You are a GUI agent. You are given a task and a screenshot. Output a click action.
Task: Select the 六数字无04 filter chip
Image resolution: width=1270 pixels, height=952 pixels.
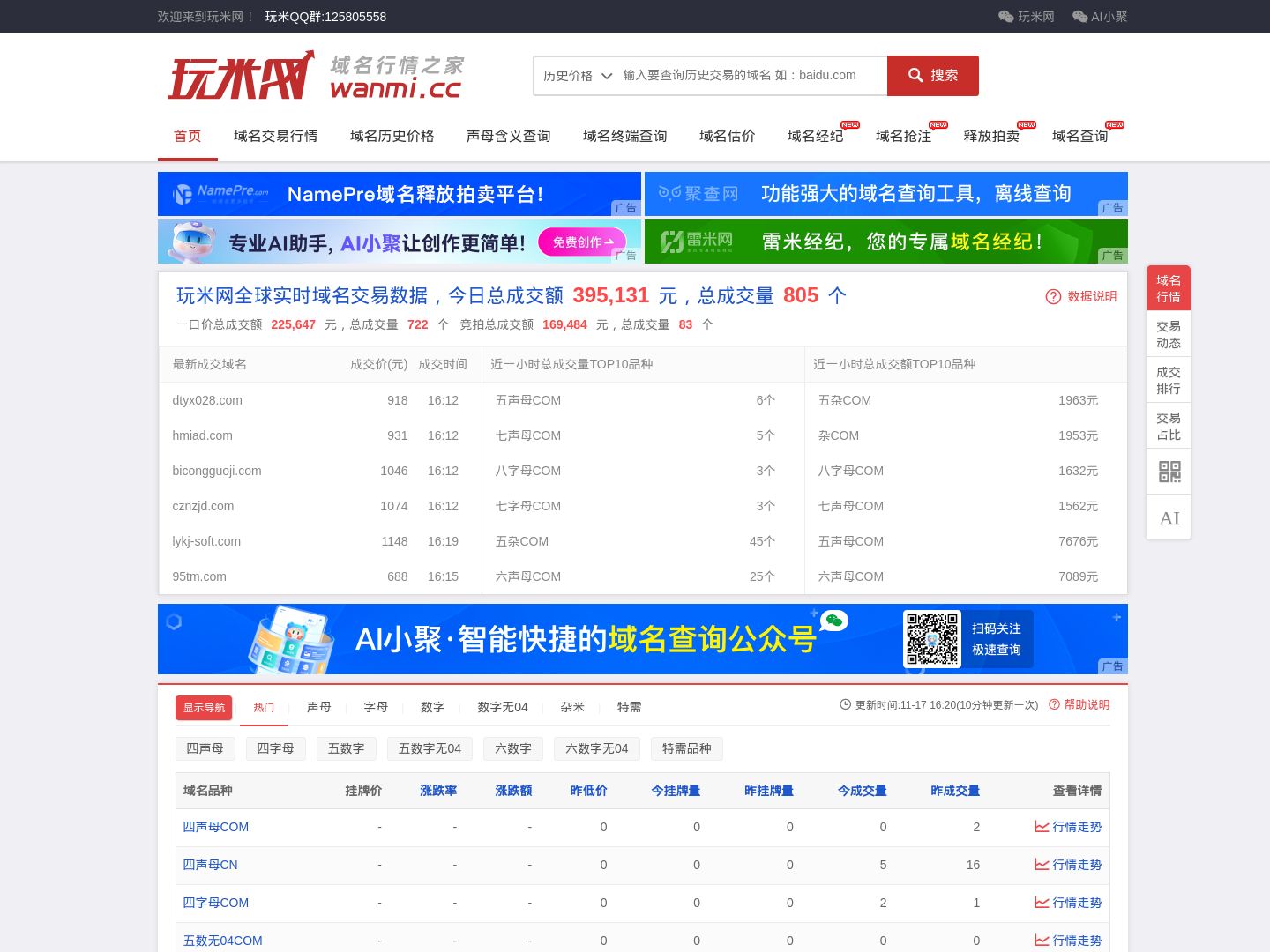coord(598,748)
